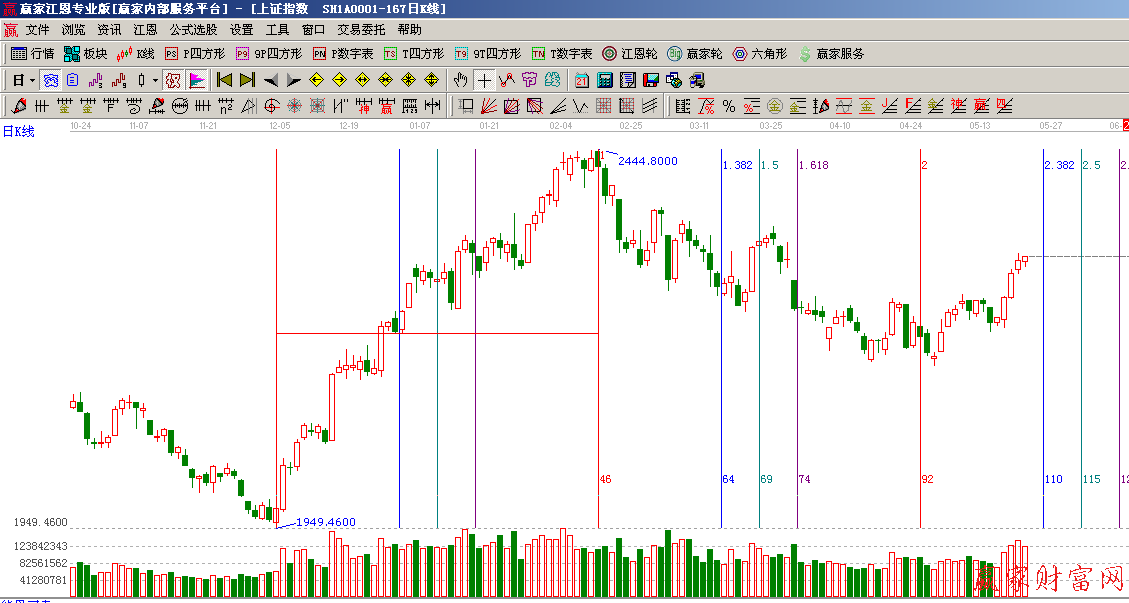Open the 公式选股 menu
This screenshot has height=603, width=1129.
pos(193,30)
